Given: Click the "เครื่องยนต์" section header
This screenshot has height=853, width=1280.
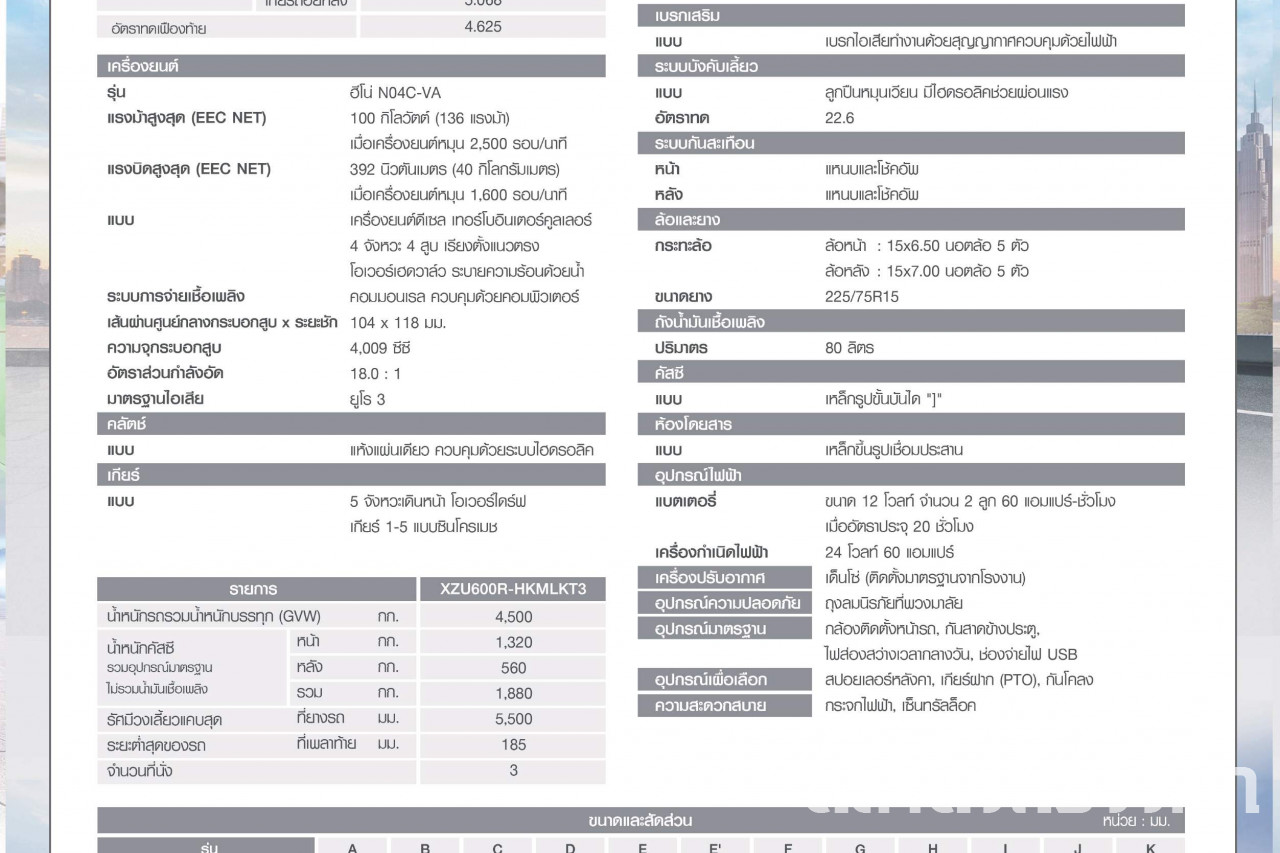Looking at the screenshot, I should (x=351, y=66).
